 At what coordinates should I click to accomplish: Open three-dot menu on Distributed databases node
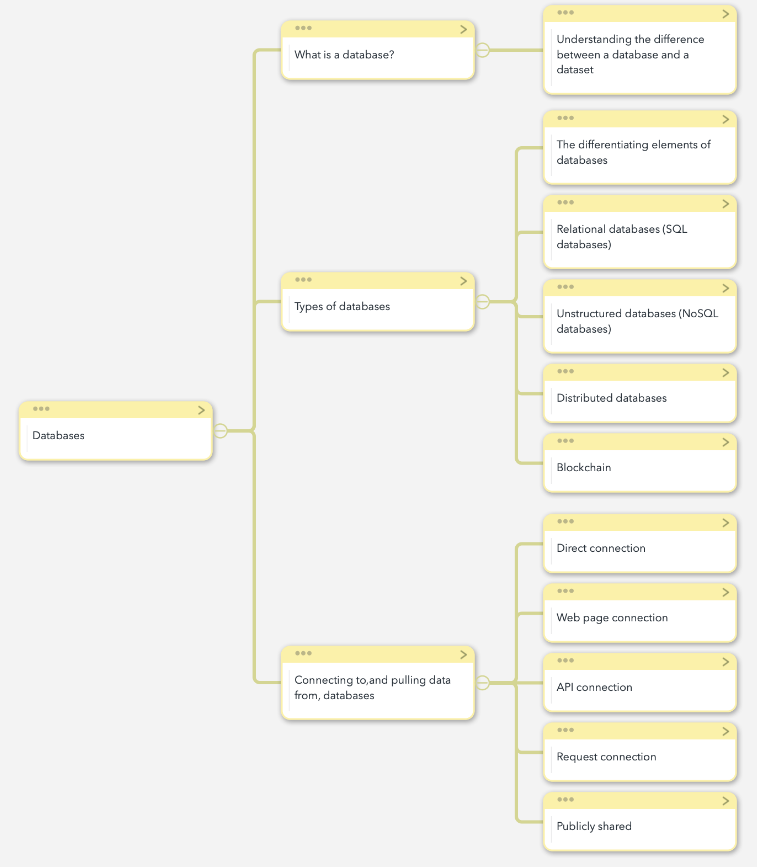click(x=565, y=372)
